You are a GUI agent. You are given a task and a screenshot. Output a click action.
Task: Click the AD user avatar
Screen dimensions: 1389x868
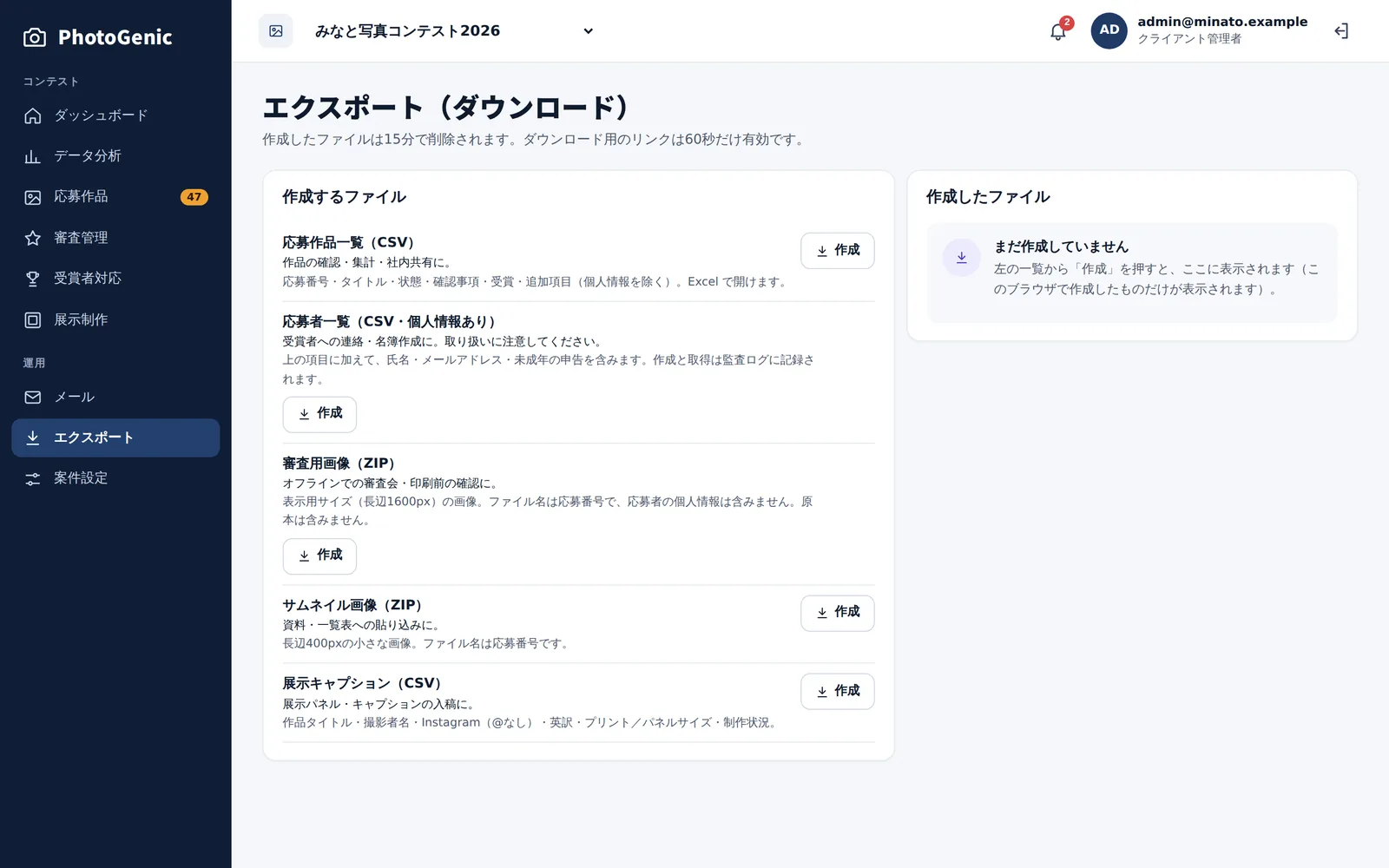click(1109, 30)
